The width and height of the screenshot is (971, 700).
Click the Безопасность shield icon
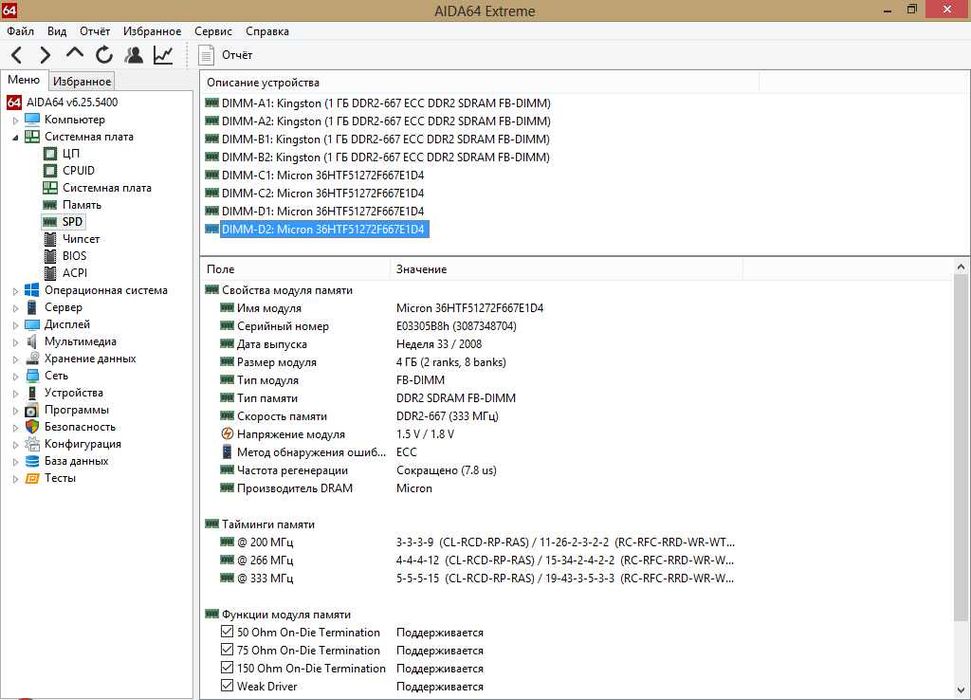click(x=32, y=427)
